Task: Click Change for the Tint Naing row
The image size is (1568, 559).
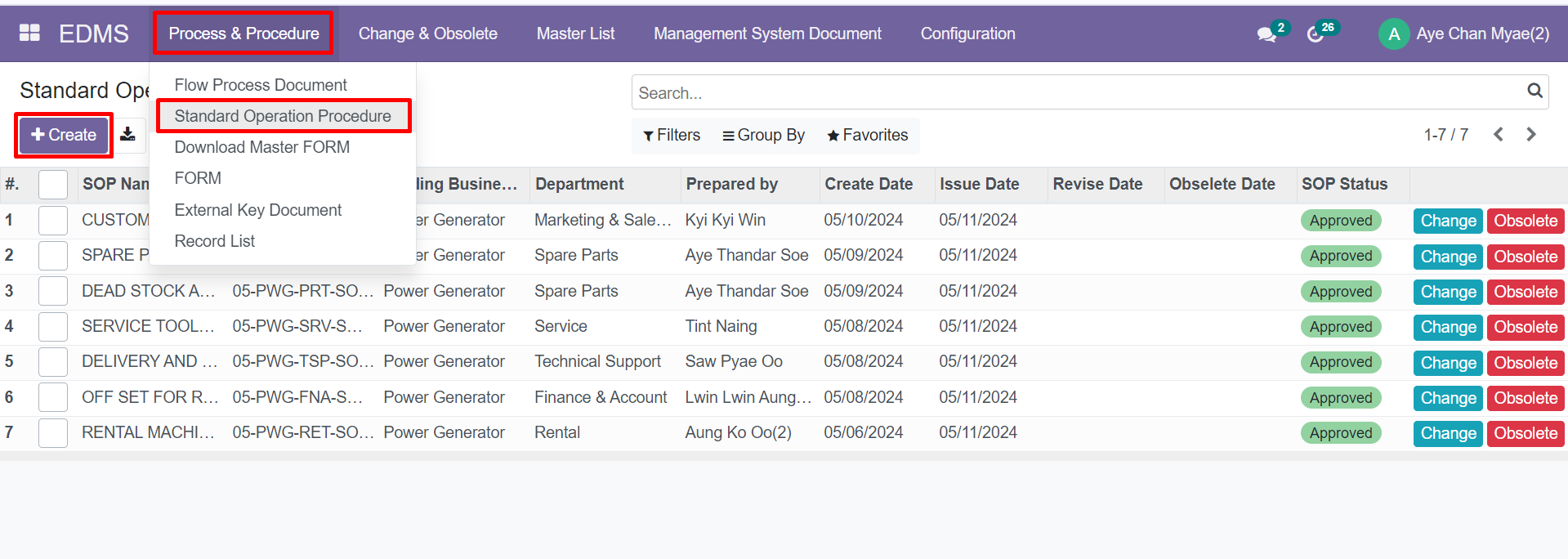Action: coord(1448,327)
